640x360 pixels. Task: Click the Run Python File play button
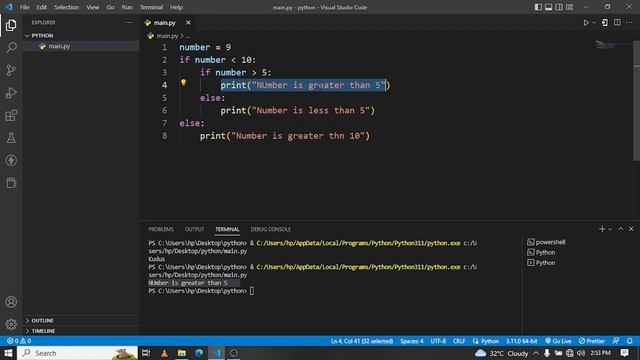click(x=586, y=23)
